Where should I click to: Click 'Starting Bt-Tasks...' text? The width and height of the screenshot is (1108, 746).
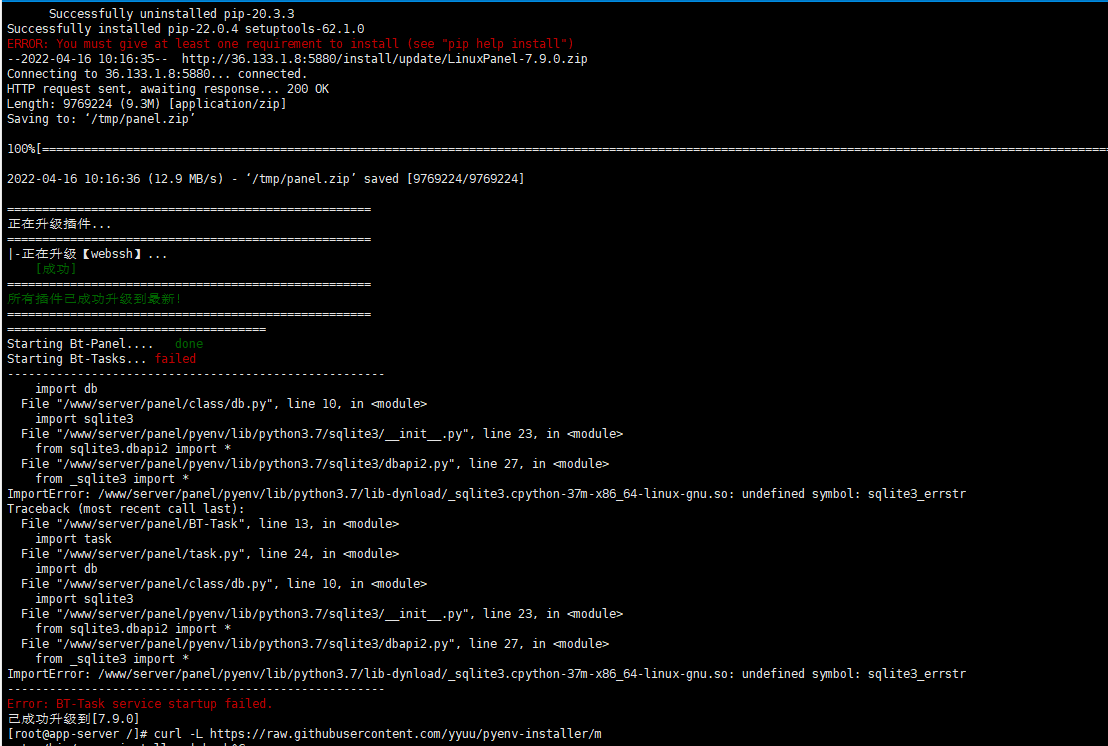[x=76, y=359]
